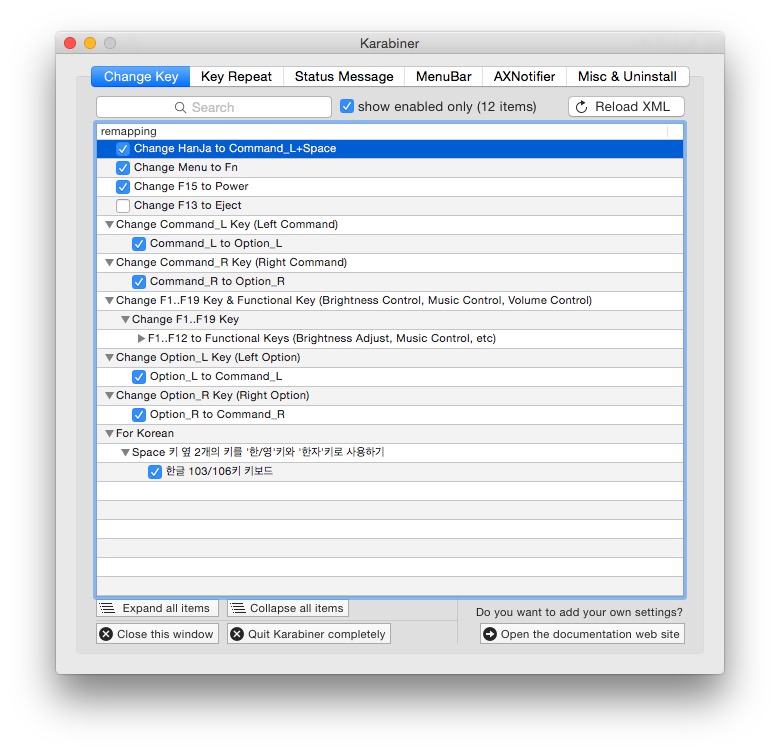This screenshot has height=754, width=780.
Task: Click Expand all items button
Action: (x=157, y=608)
